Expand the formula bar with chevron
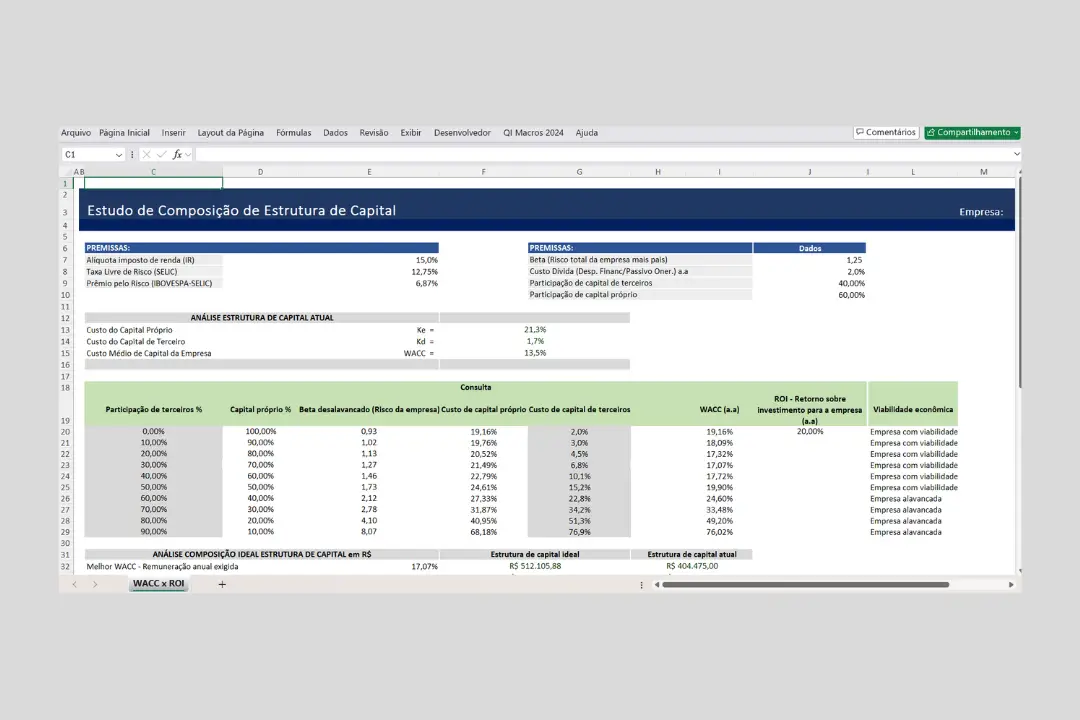This screenshot has width=1080, height=720. 1017,155
